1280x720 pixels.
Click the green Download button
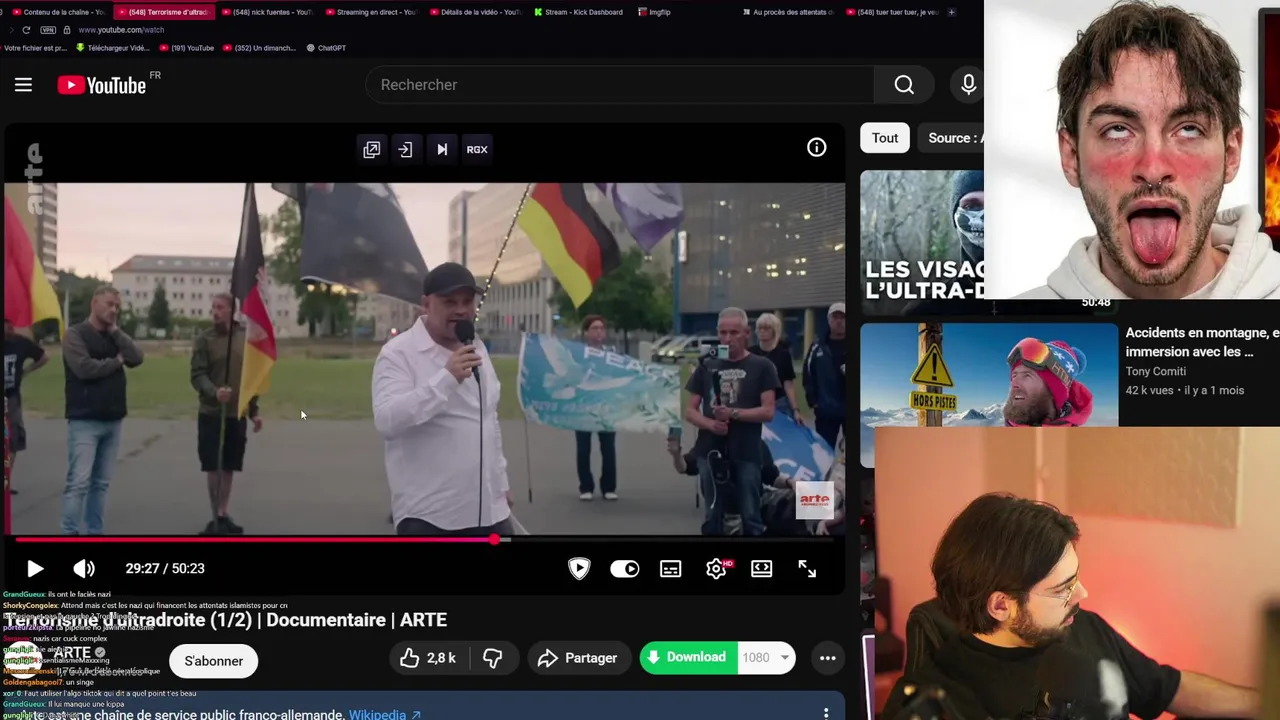pos(687,657)
